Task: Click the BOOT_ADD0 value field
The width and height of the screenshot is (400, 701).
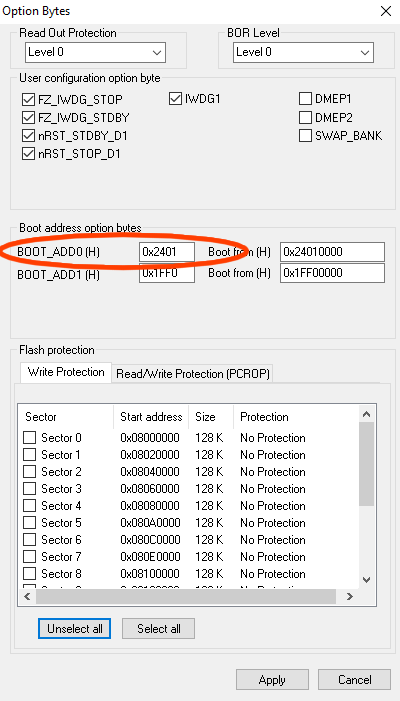Action: 167,252
